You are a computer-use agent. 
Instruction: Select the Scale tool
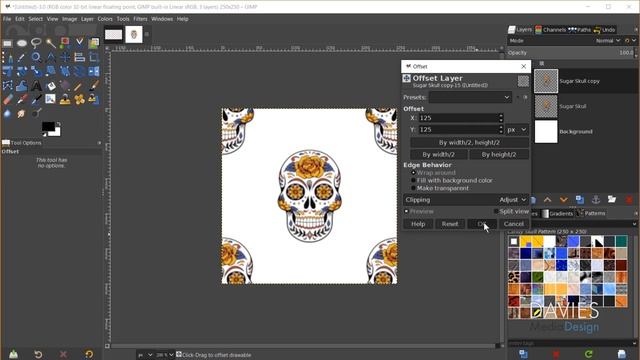click(x=36, y=71)
